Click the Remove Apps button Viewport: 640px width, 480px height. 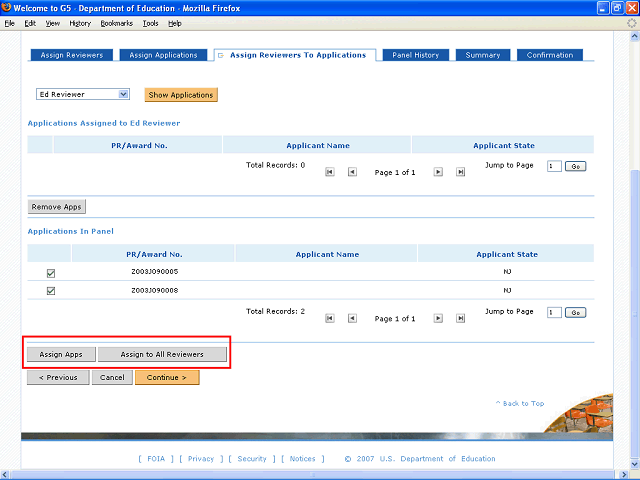point(57,207)
